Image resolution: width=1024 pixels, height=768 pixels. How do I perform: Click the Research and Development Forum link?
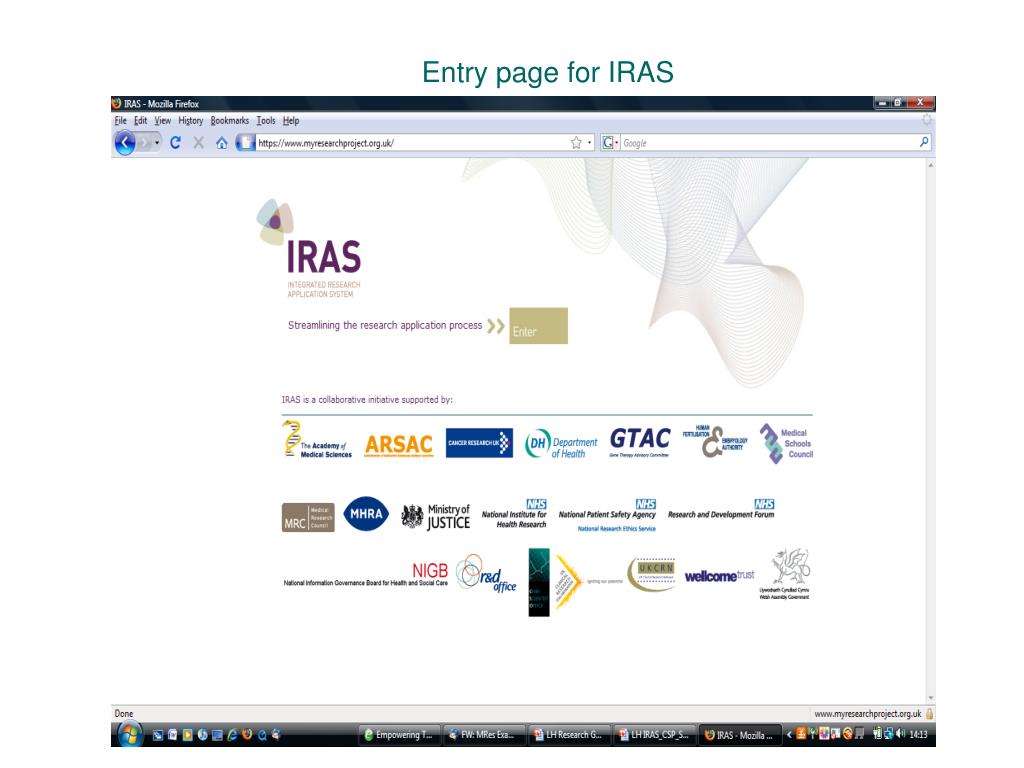[x=721, y=509]
